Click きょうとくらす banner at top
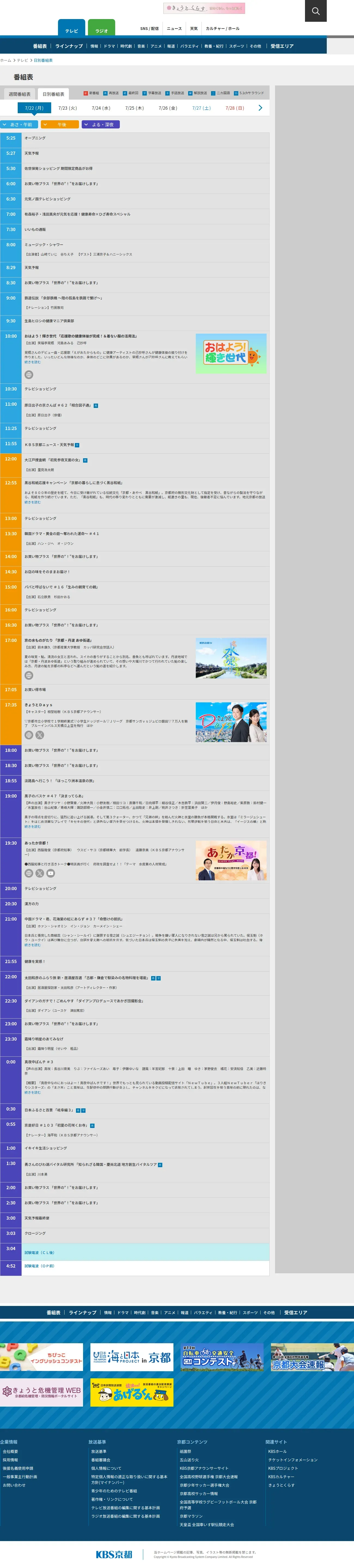The height and width of the screenshot is (1568, 354). [204, 8]
